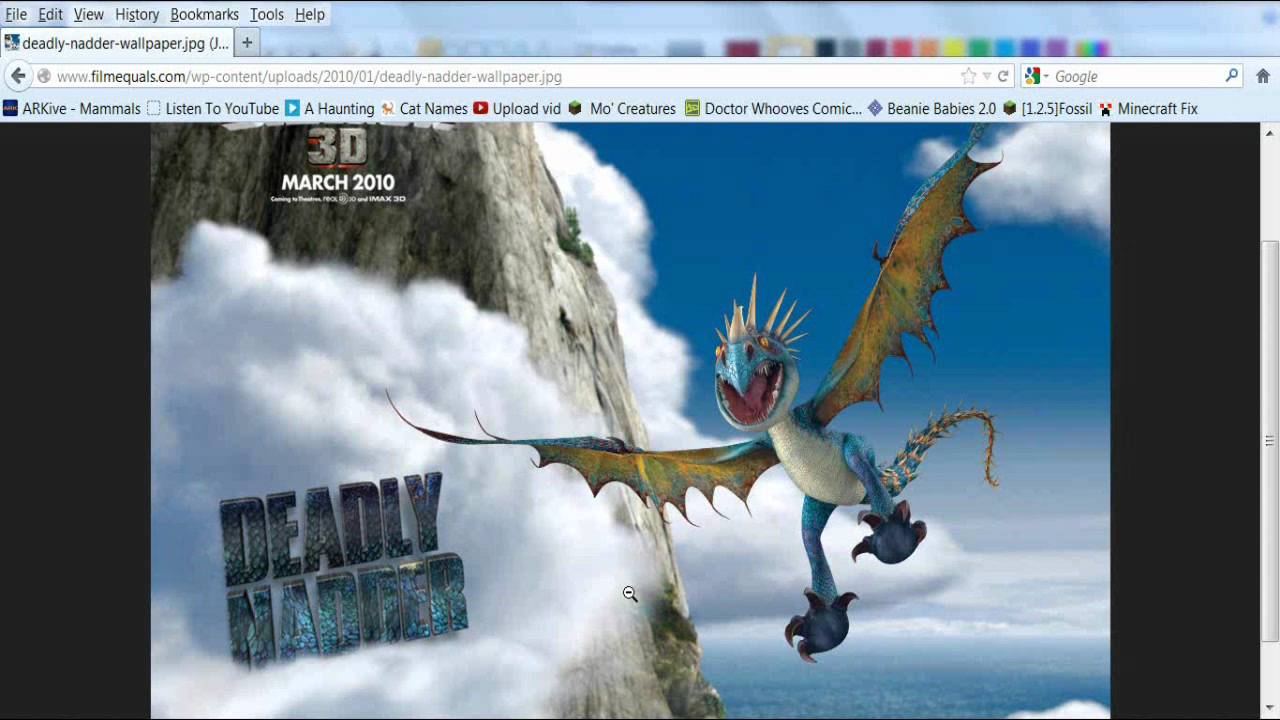The height and width of the screenshot is (720, 1280).
Task: Click the search magnifier icon
Action: point(1232,76)
